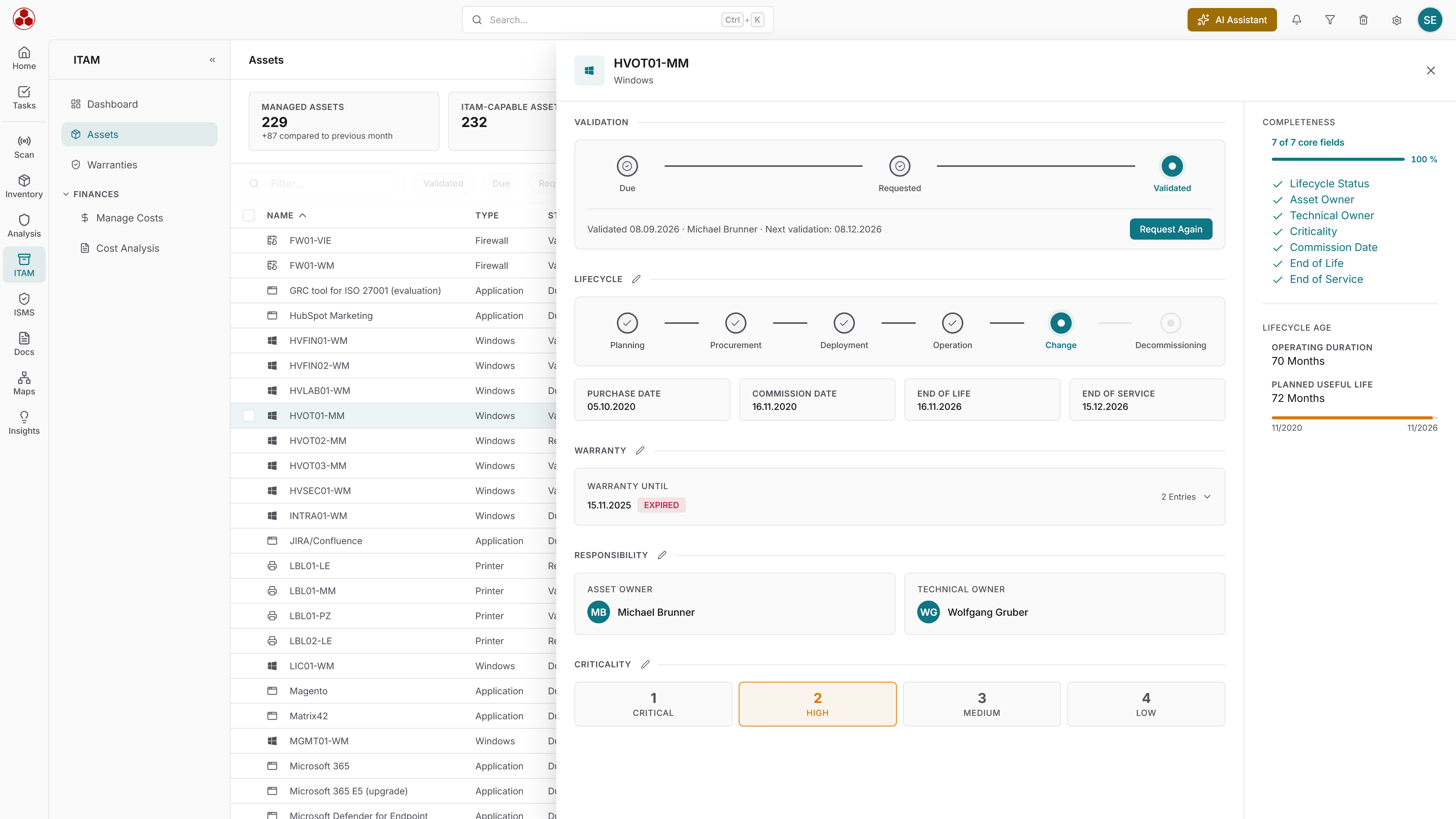Set criticality to 1 Critical
This screenshot has width=1456, height=819.
(x=653, y=704)
